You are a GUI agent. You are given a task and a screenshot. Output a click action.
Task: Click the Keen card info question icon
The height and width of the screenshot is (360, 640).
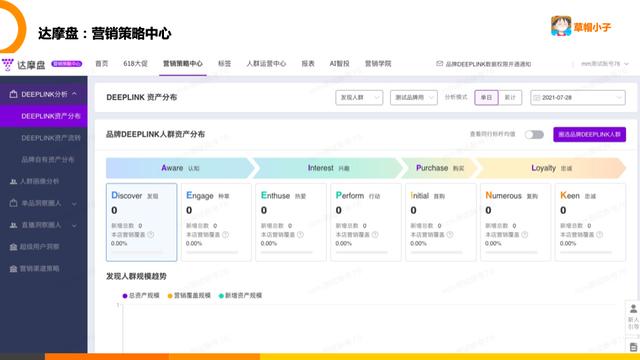click(599, 235)
